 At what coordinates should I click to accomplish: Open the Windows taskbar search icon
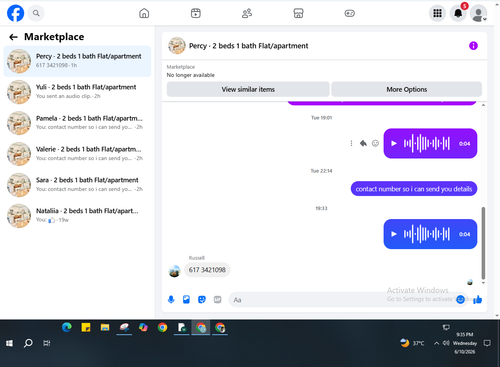tap(28, 343)
